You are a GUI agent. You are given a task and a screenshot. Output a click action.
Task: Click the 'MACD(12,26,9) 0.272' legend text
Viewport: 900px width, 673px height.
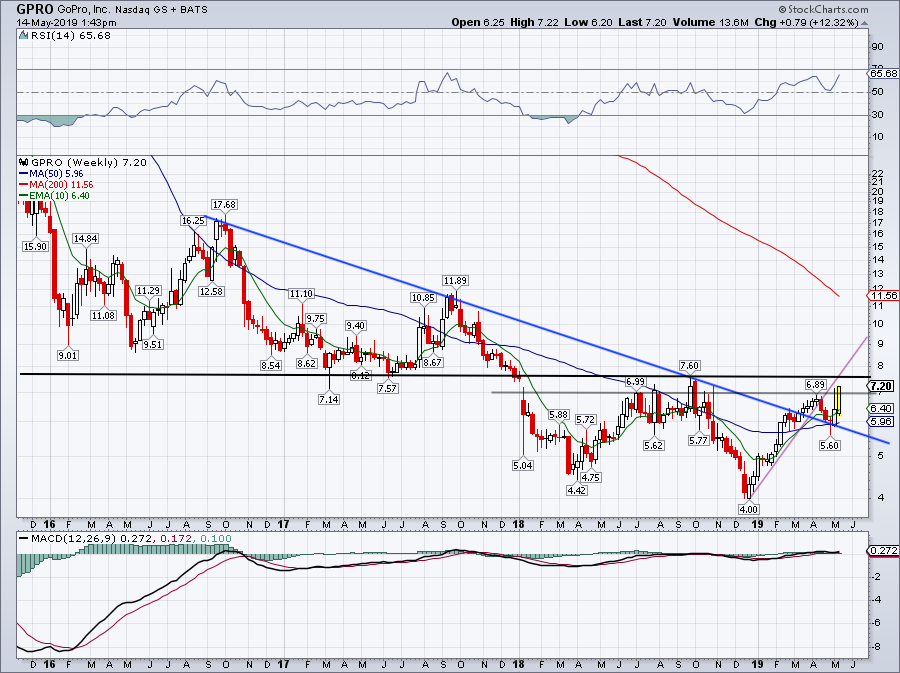[92, 539]
